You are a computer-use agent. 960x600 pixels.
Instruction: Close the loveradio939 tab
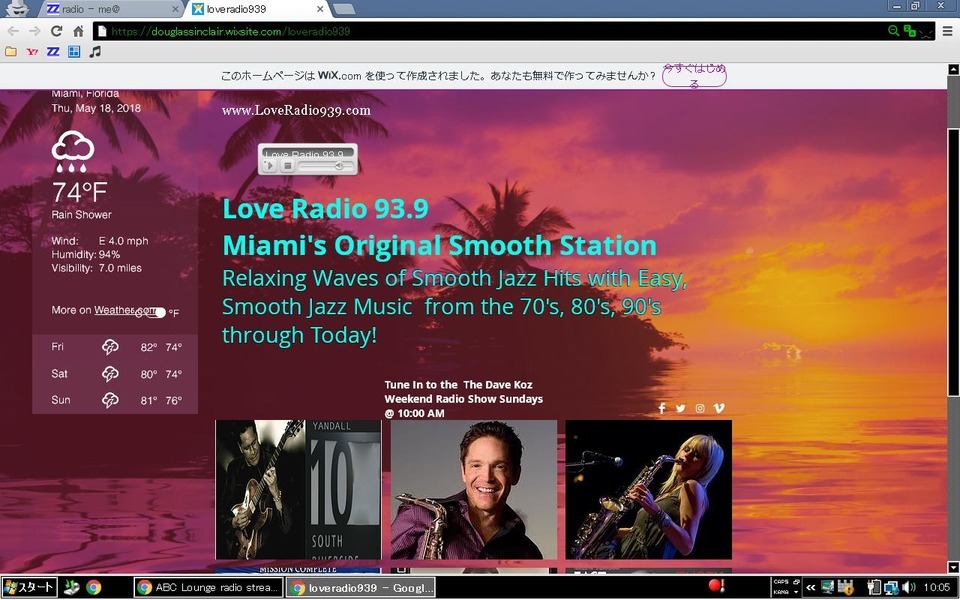click(320, 9)
